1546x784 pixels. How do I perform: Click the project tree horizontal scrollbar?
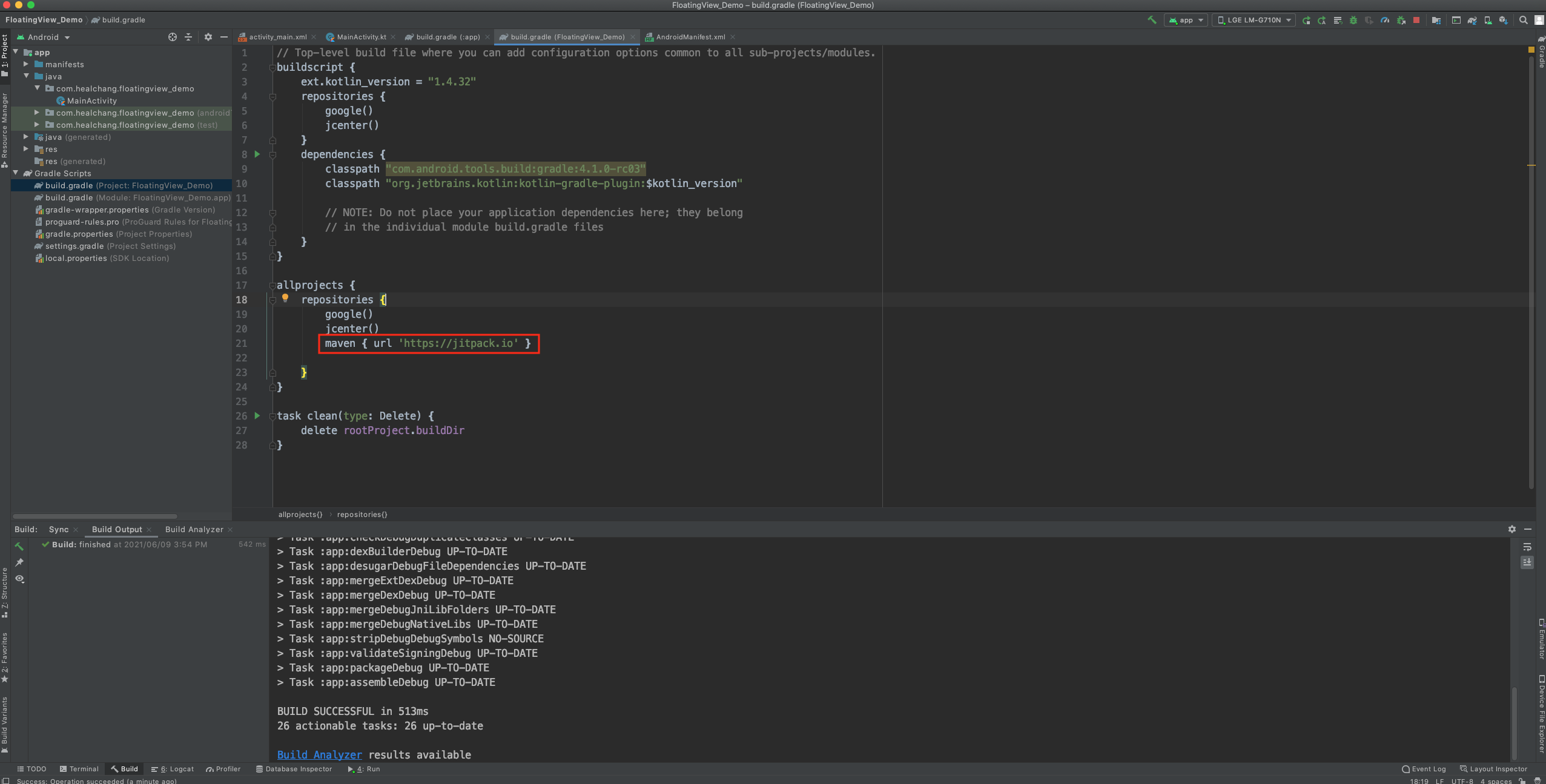[x=94, y=516]
